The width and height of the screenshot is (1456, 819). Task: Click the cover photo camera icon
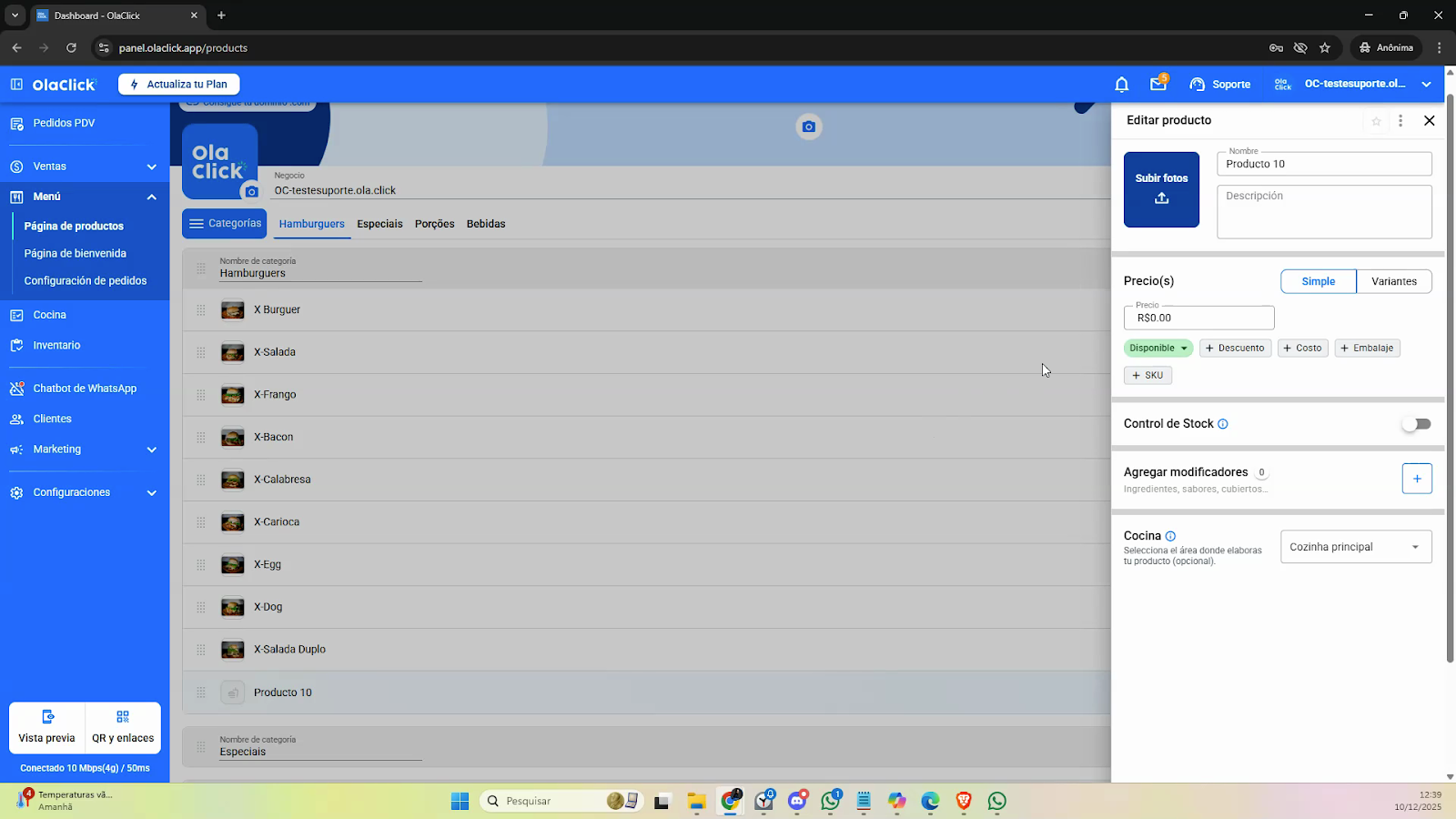(808, 126)
